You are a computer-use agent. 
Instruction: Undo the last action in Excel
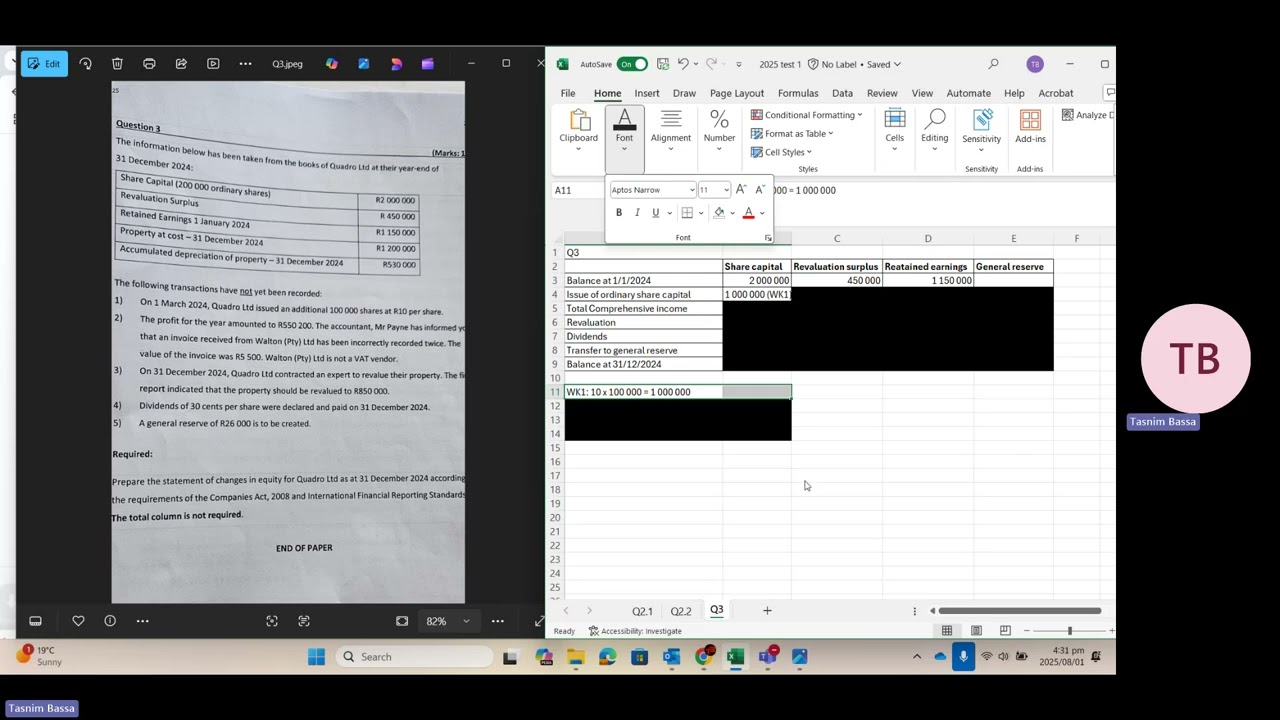(x=683, y=64)
